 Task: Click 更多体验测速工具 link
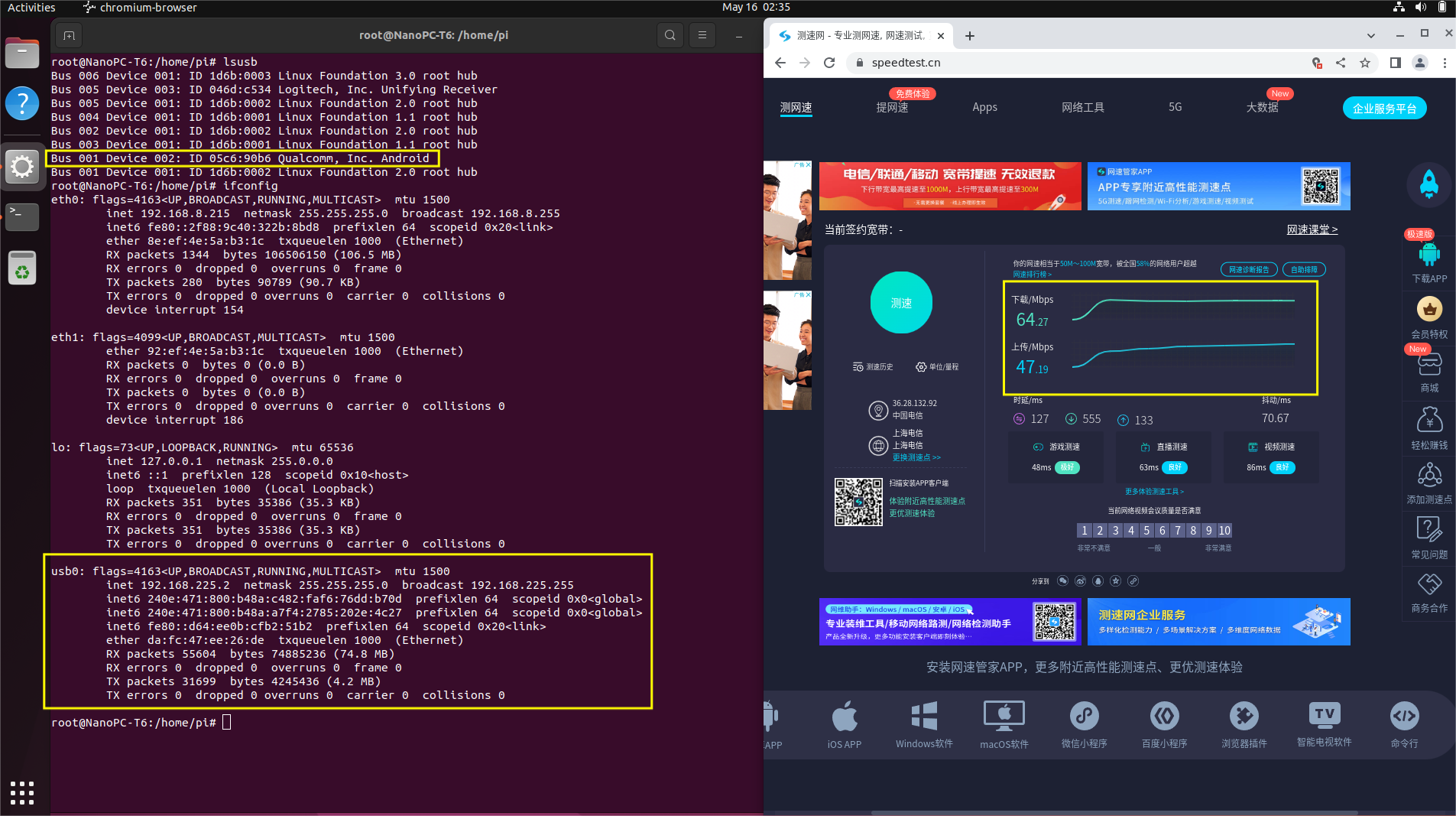[1154, 492]
